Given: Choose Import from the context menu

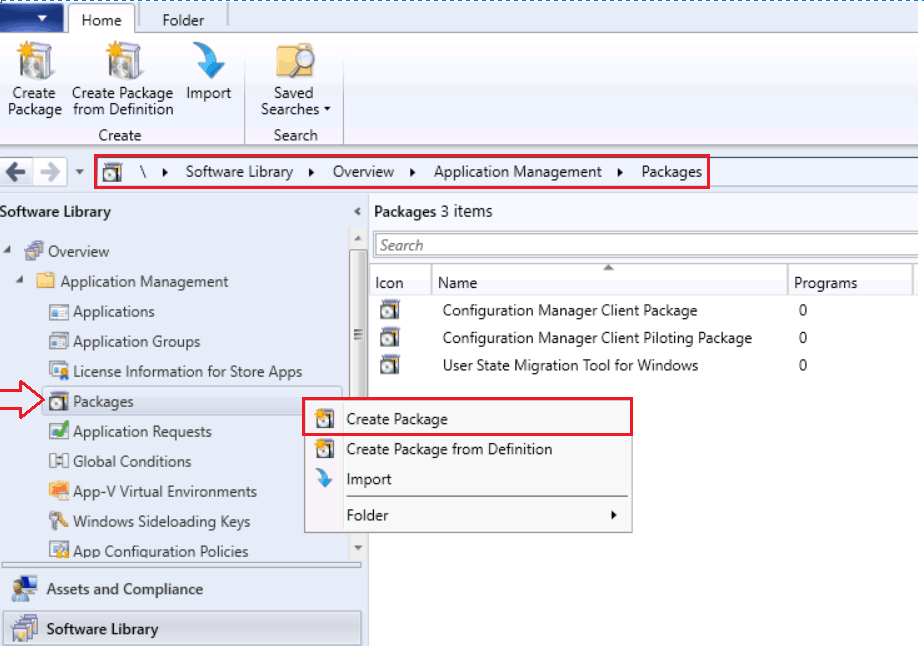Looking at the screenshot, I should 467,479.
